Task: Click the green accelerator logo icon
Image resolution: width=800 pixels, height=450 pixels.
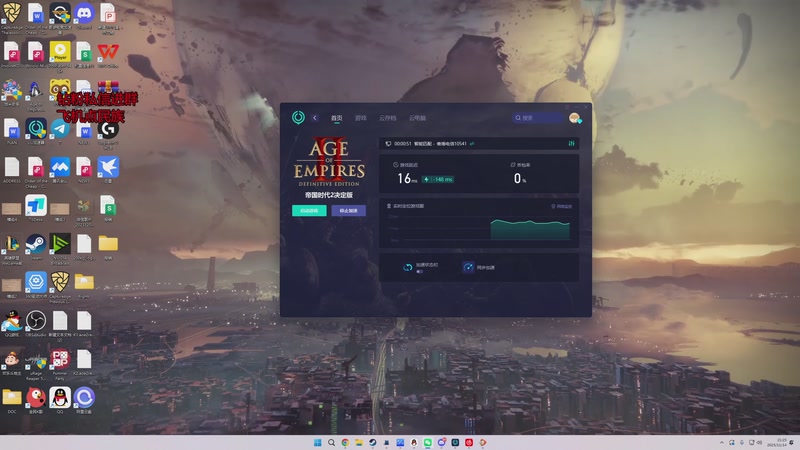Action: coord(298,117)
